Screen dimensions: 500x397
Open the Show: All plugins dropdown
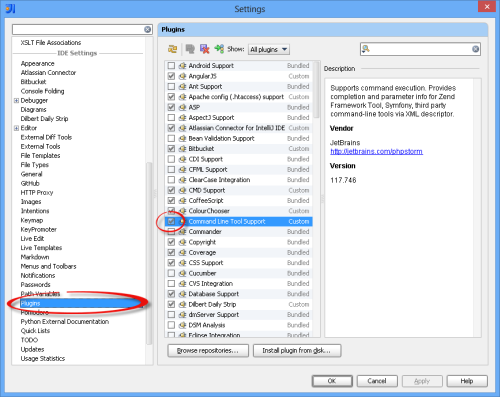(x=269, y=49)
